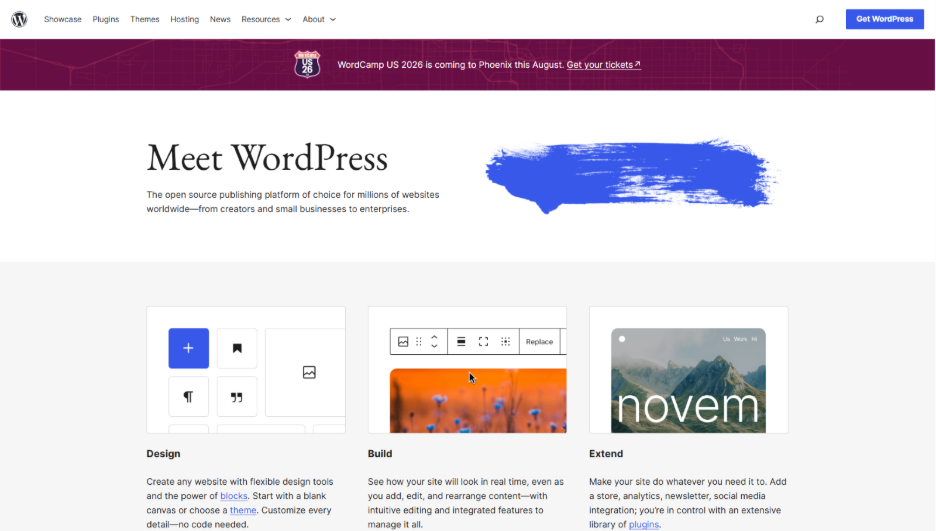Open the Showcase page

pyautogui.click(x=63, y=19)
